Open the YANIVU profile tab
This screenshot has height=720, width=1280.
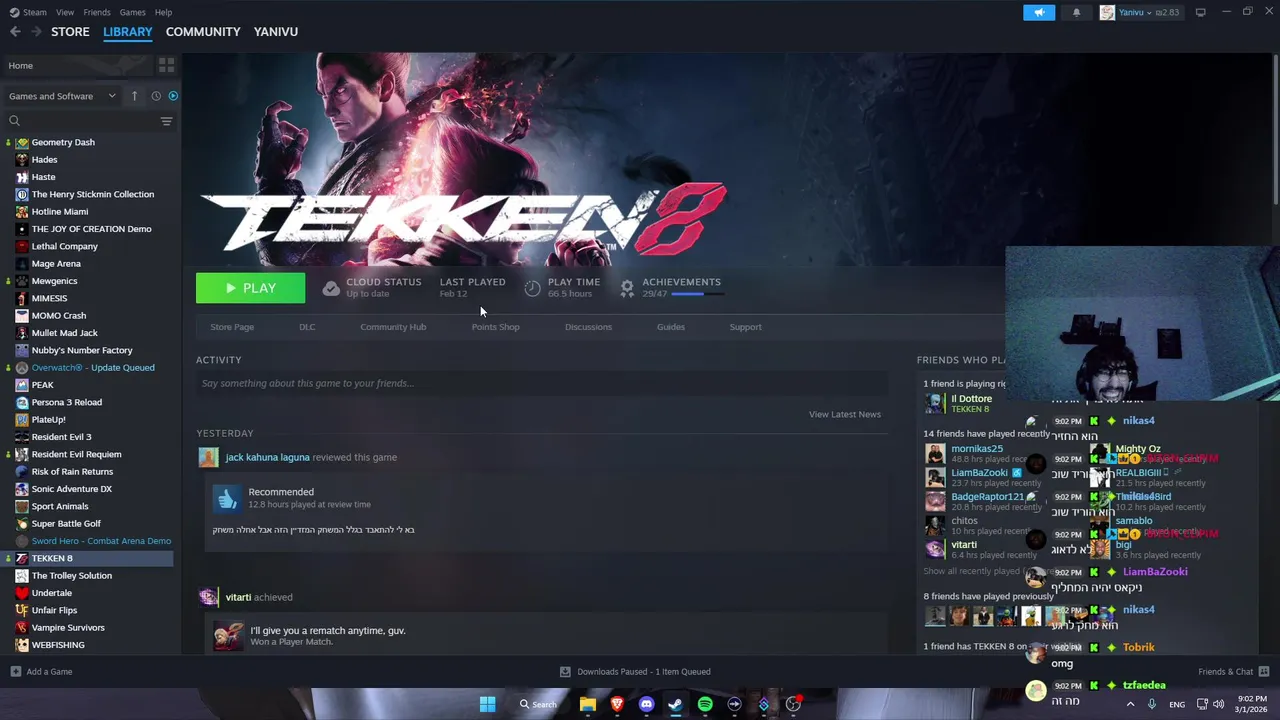point(276,31)
